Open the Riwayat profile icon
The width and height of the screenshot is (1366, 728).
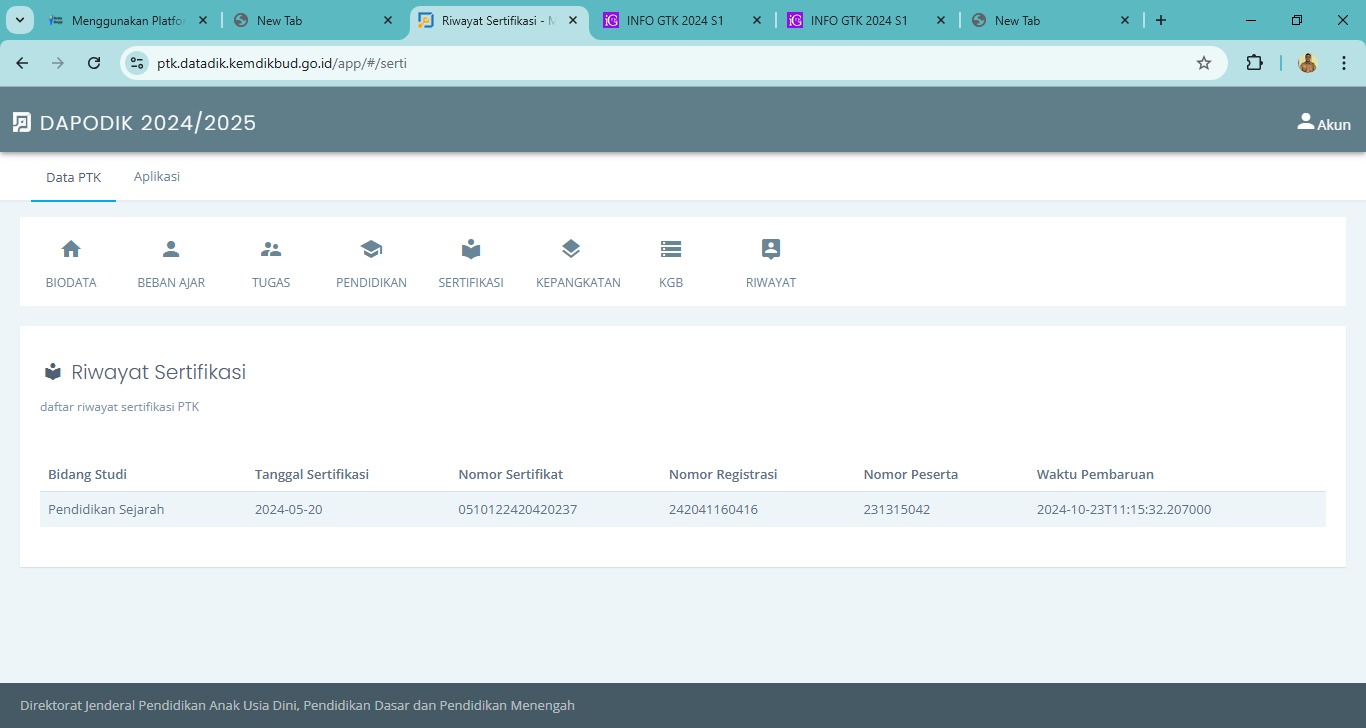(771, 250)
